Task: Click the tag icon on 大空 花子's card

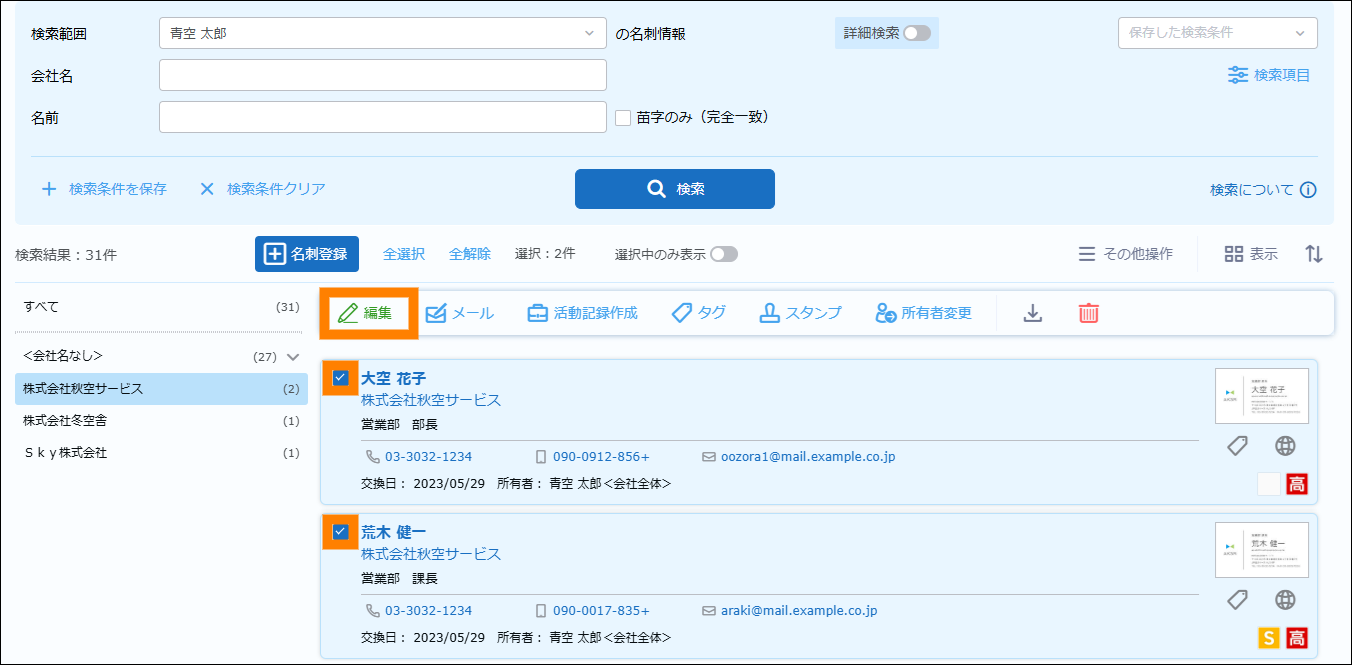Action: pyautogui.click(x=1237, y=446)
